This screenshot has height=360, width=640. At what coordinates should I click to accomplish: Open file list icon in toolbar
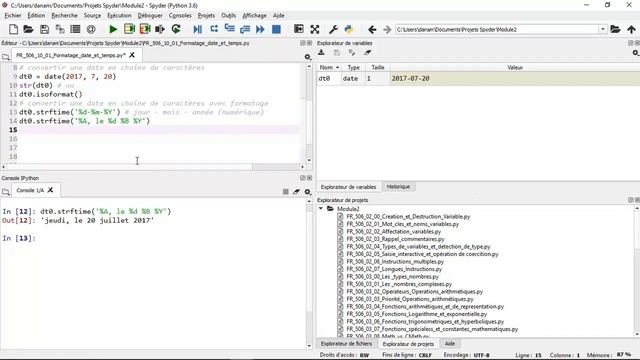pos(75,29)
